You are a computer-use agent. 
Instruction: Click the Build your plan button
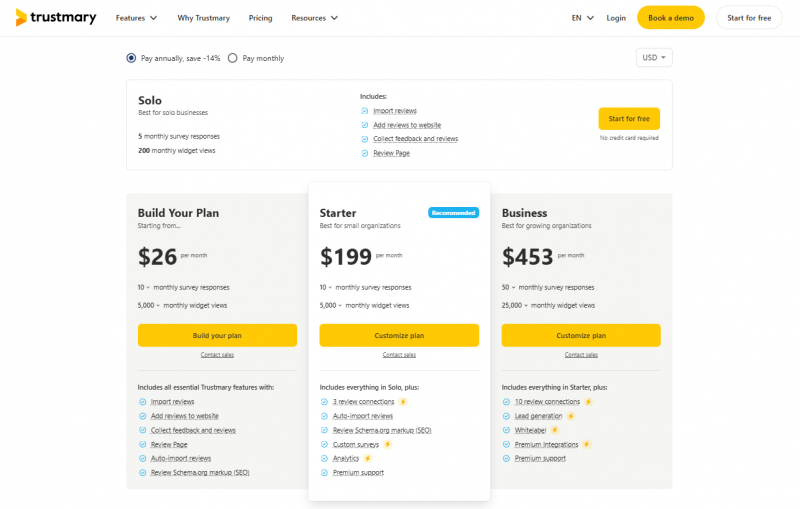coord(217,336)
